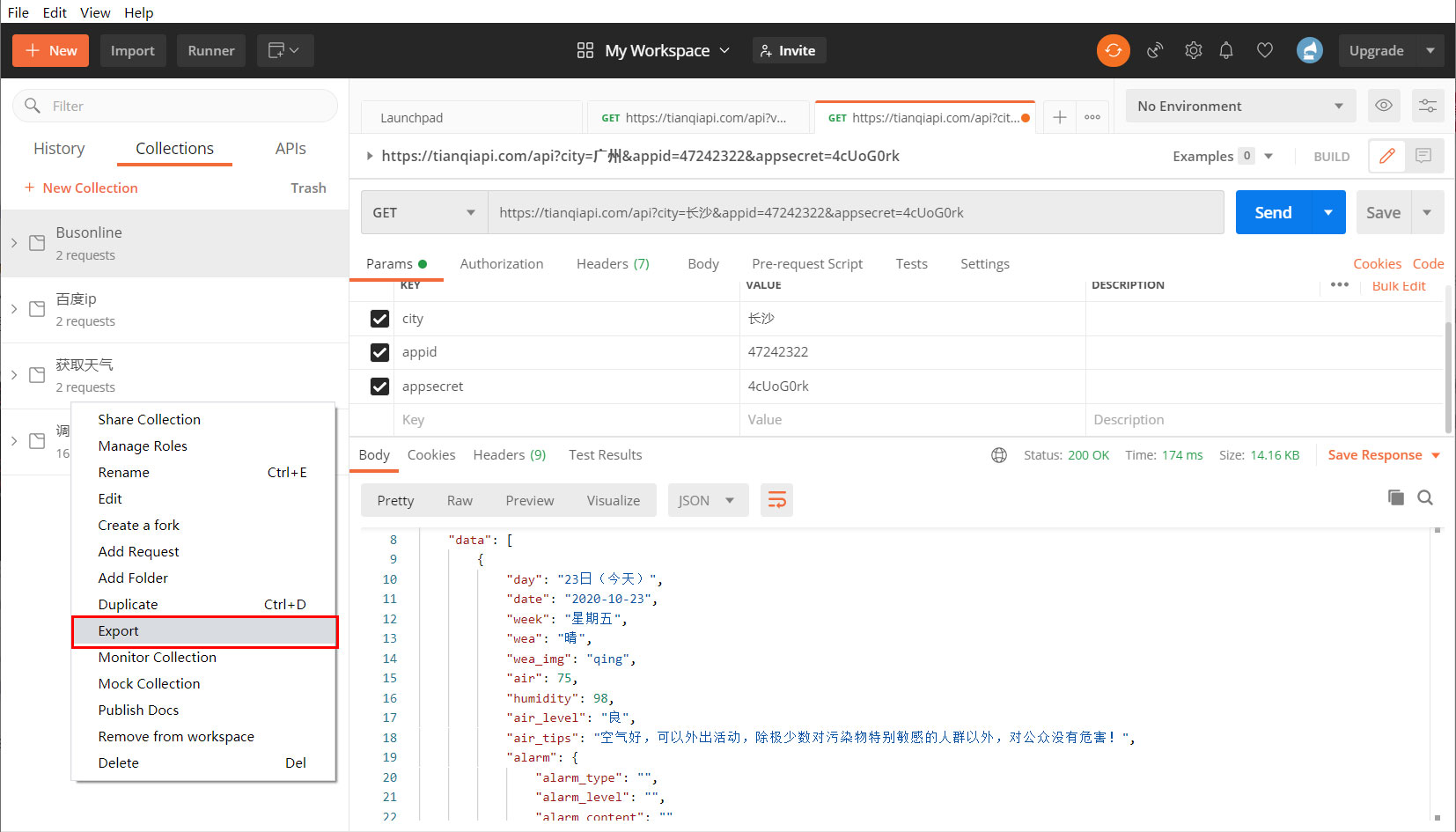Screen dimensions: 1456x832
Task: Click the blue Send button
Action: tap(1273, 212)
